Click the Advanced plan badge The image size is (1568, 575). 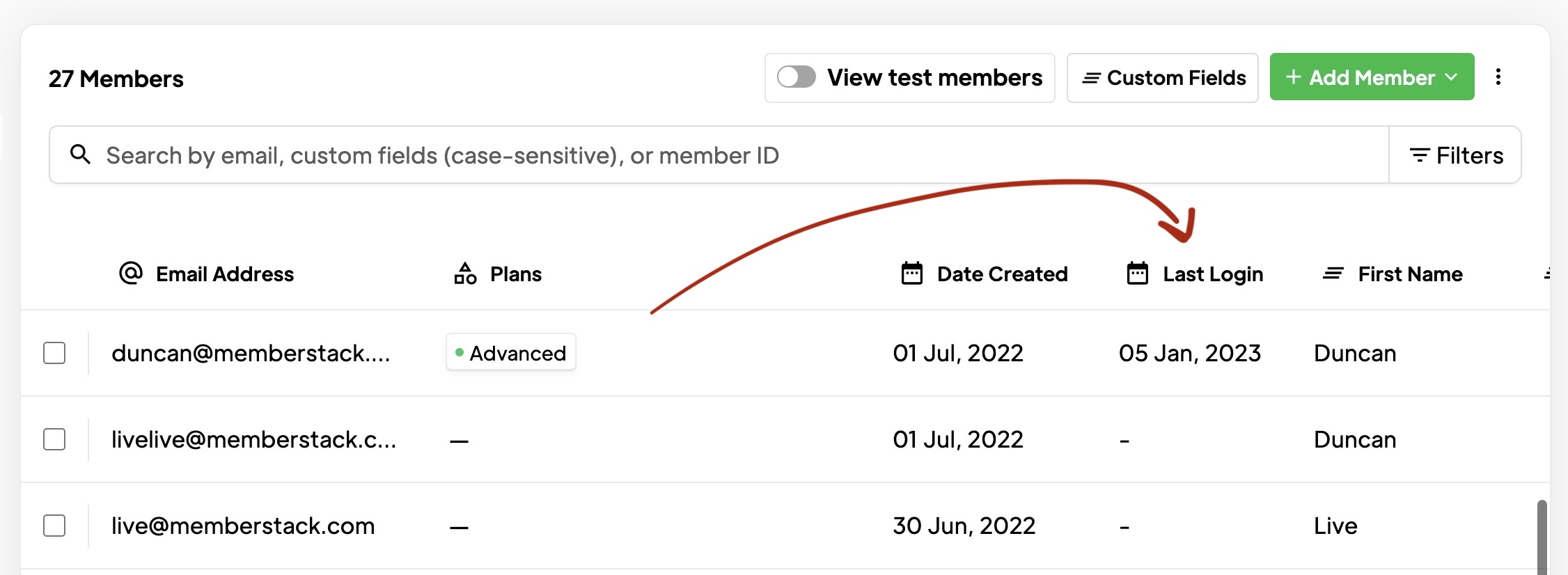pos(511,353)
